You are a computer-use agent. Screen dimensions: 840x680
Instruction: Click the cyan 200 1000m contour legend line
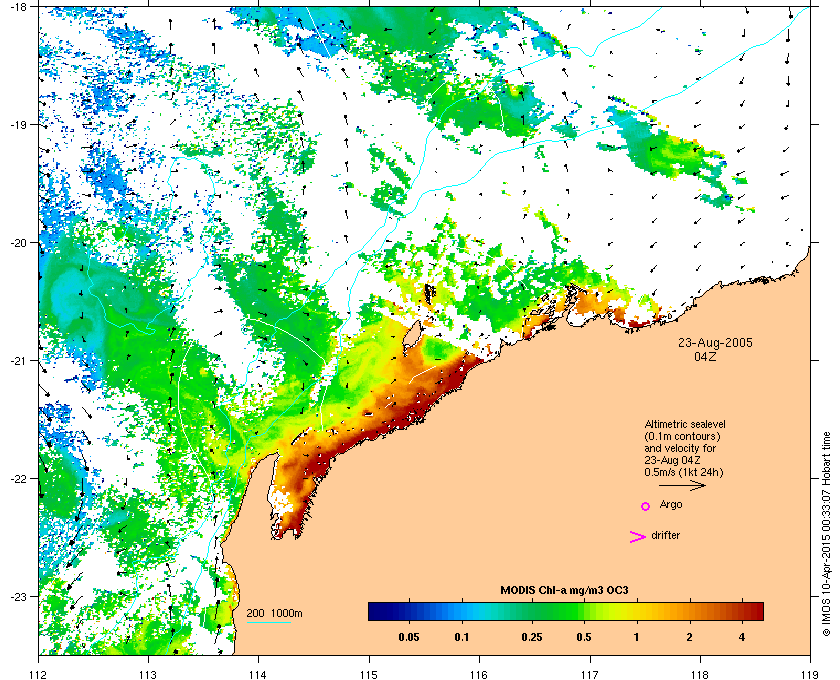[269, 622]
